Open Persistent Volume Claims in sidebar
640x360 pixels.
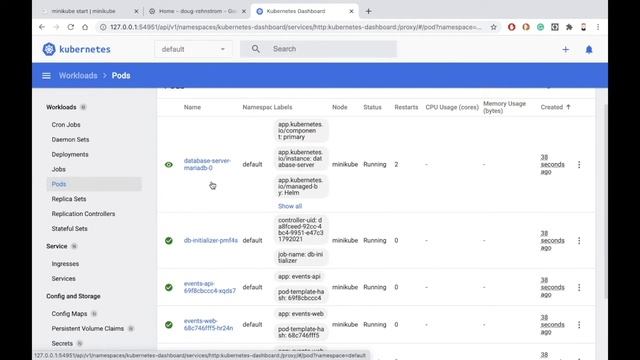tap(88, 329)
